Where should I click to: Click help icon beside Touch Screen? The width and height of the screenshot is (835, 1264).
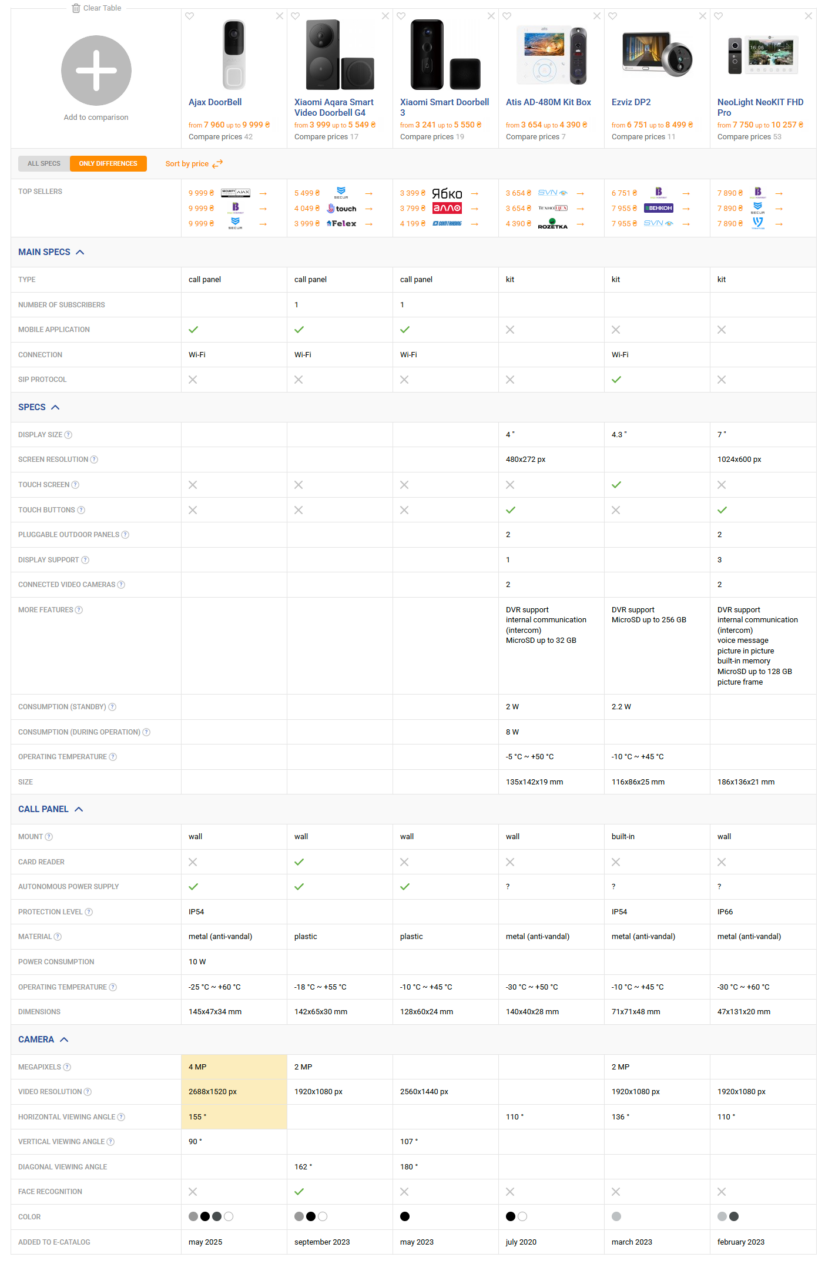pos(76,485)
